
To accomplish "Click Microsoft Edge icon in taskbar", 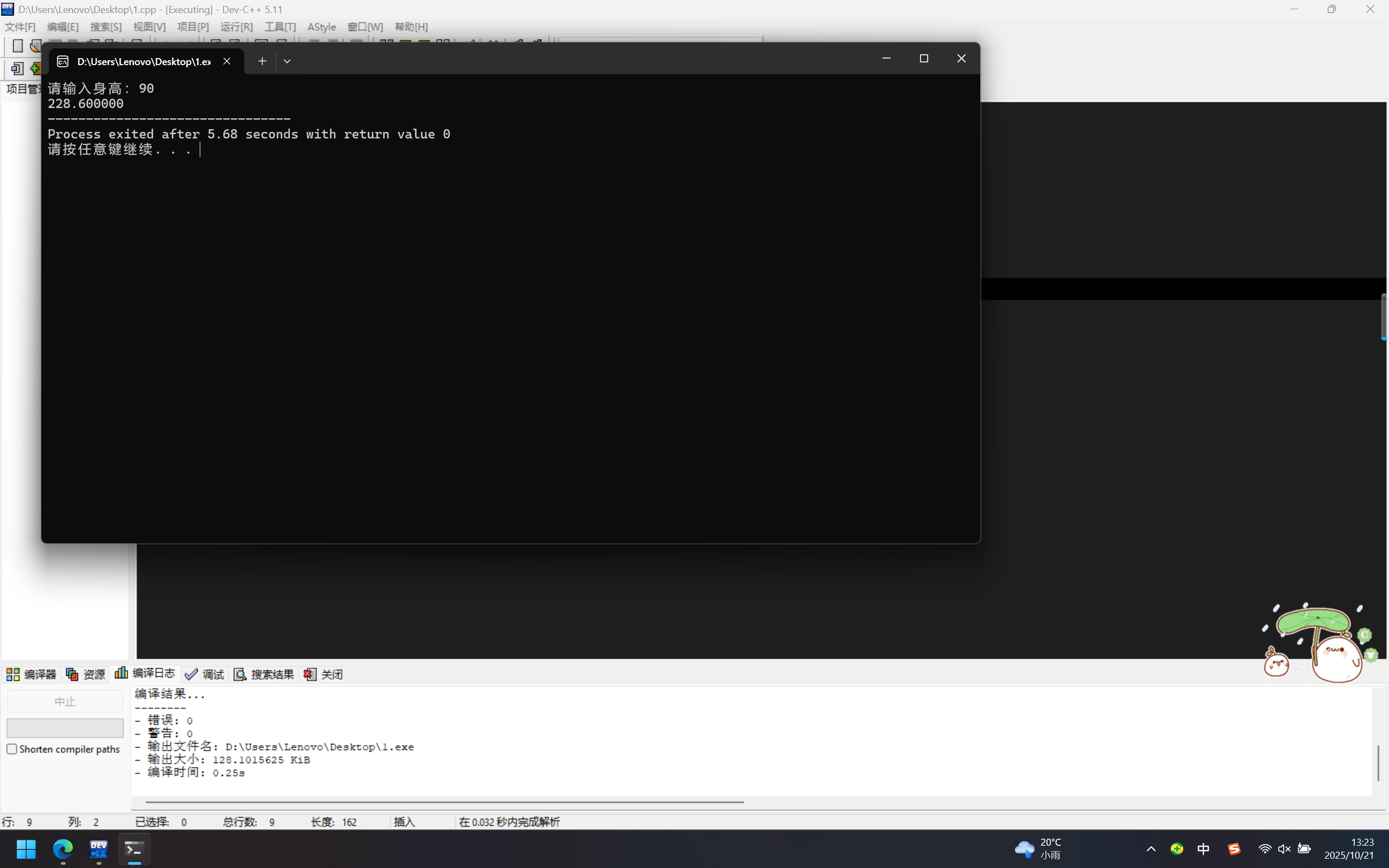I will [63, 848].
